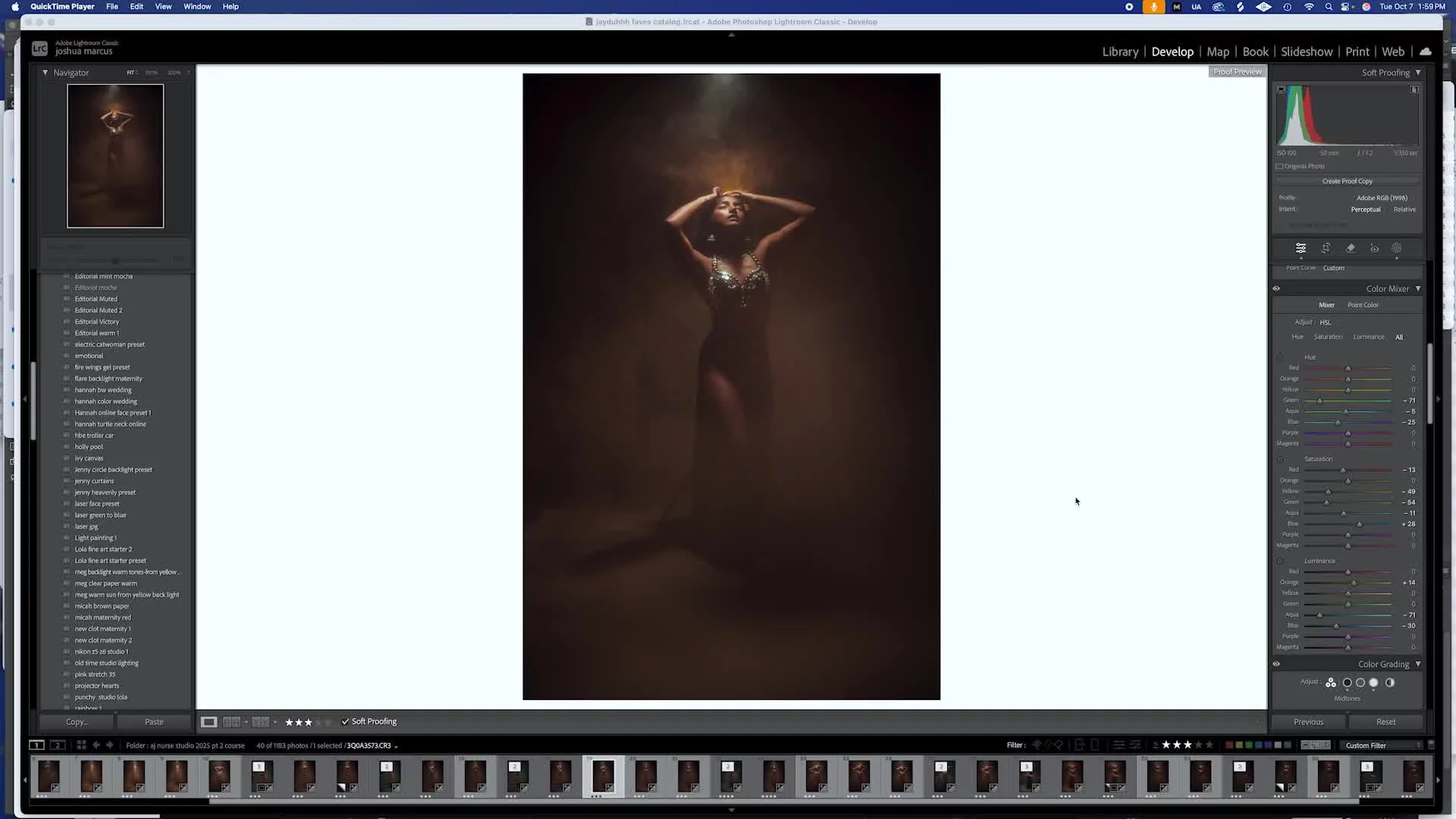Viewport: 1456px width, 819px height.
Task: Collapse the Color Mixer panel triangle
Action: pos(1418,288)
